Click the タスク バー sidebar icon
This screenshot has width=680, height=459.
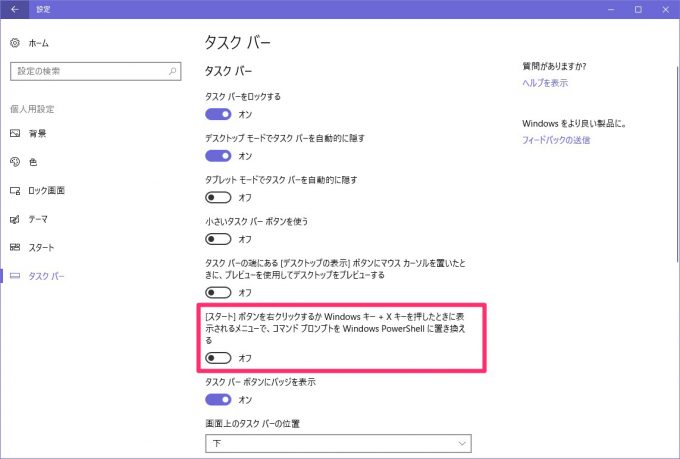click(15, 276)
